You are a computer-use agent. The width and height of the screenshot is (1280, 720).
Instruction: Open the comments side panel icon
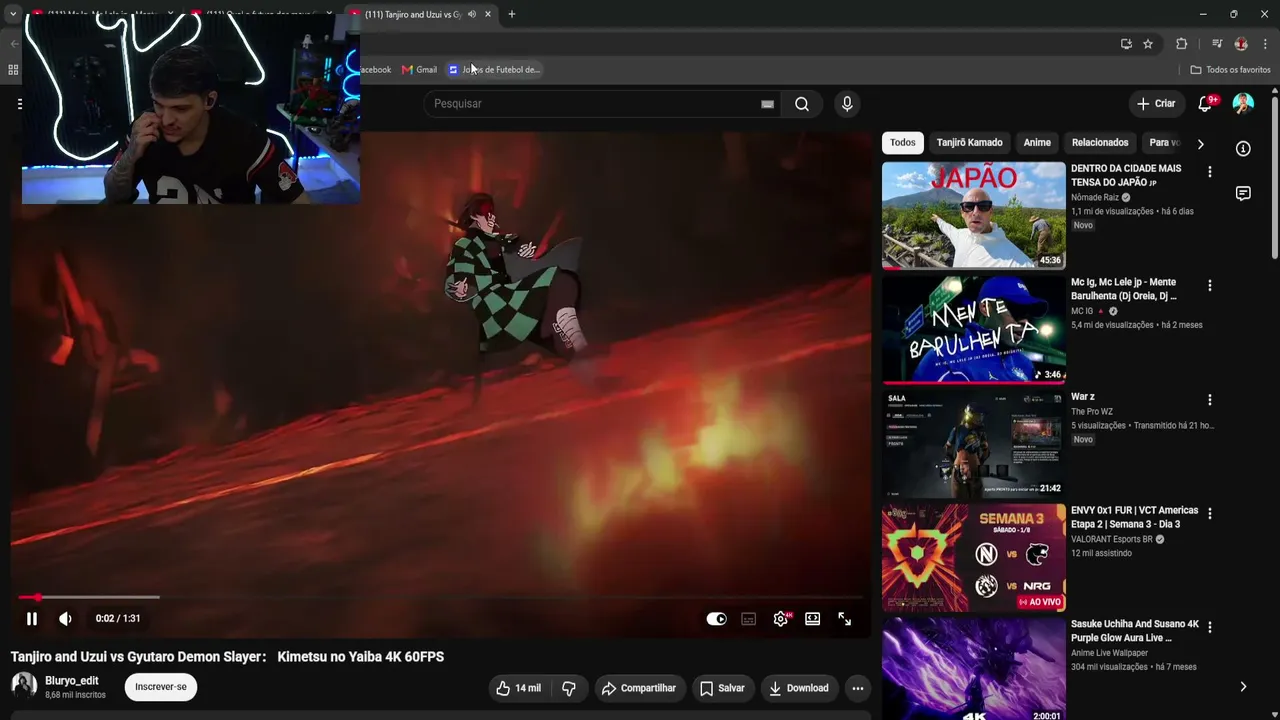click(x=1243, y=194)
